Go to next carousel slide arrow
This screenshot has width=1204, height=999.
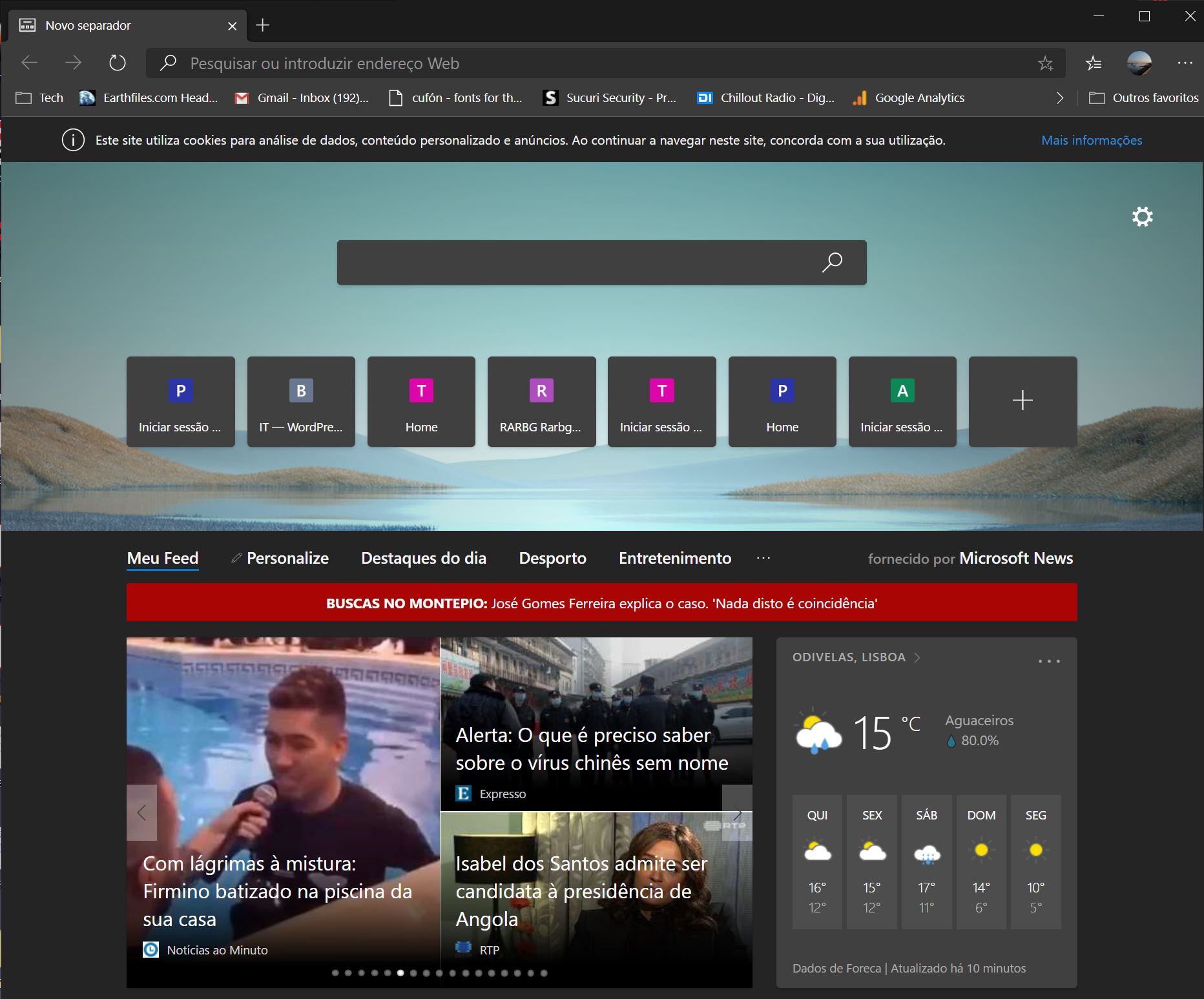pos(737,812)
